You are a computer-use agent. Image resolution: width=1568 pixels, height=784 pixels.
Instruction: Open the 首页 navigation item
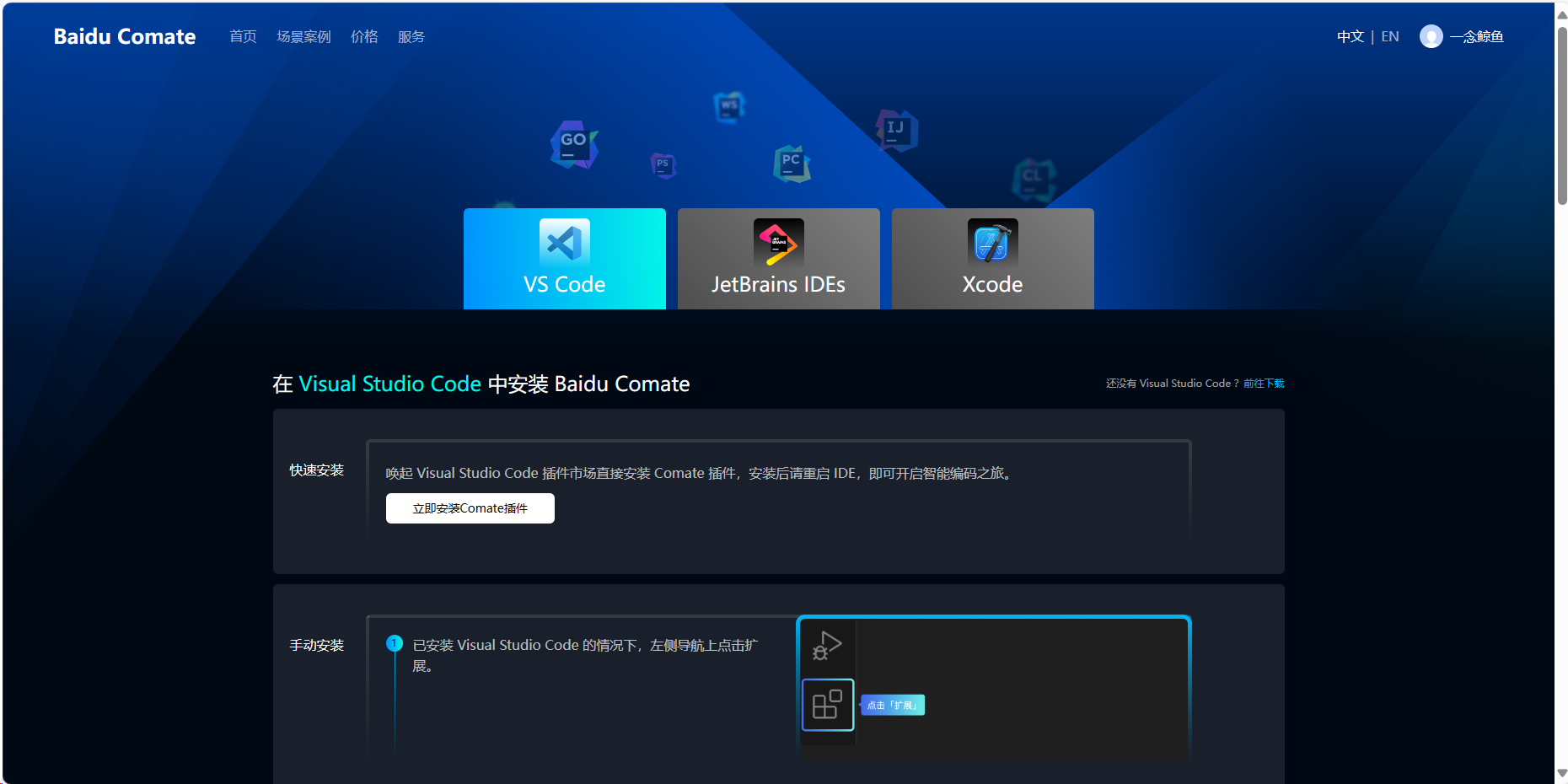(x=243, y=36)
